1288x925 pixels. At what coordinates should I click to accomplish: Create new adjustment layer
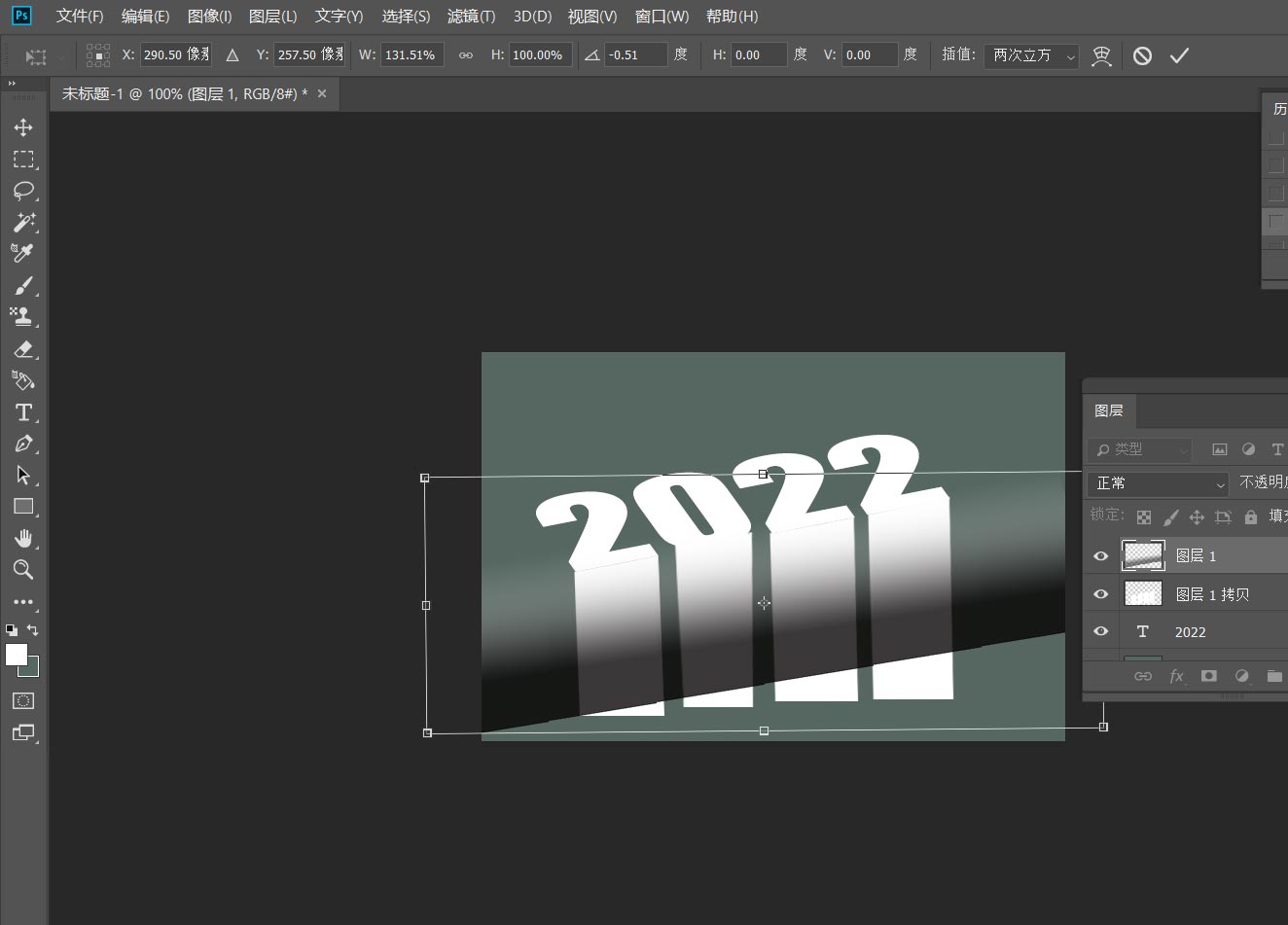tap(1241, 676)
